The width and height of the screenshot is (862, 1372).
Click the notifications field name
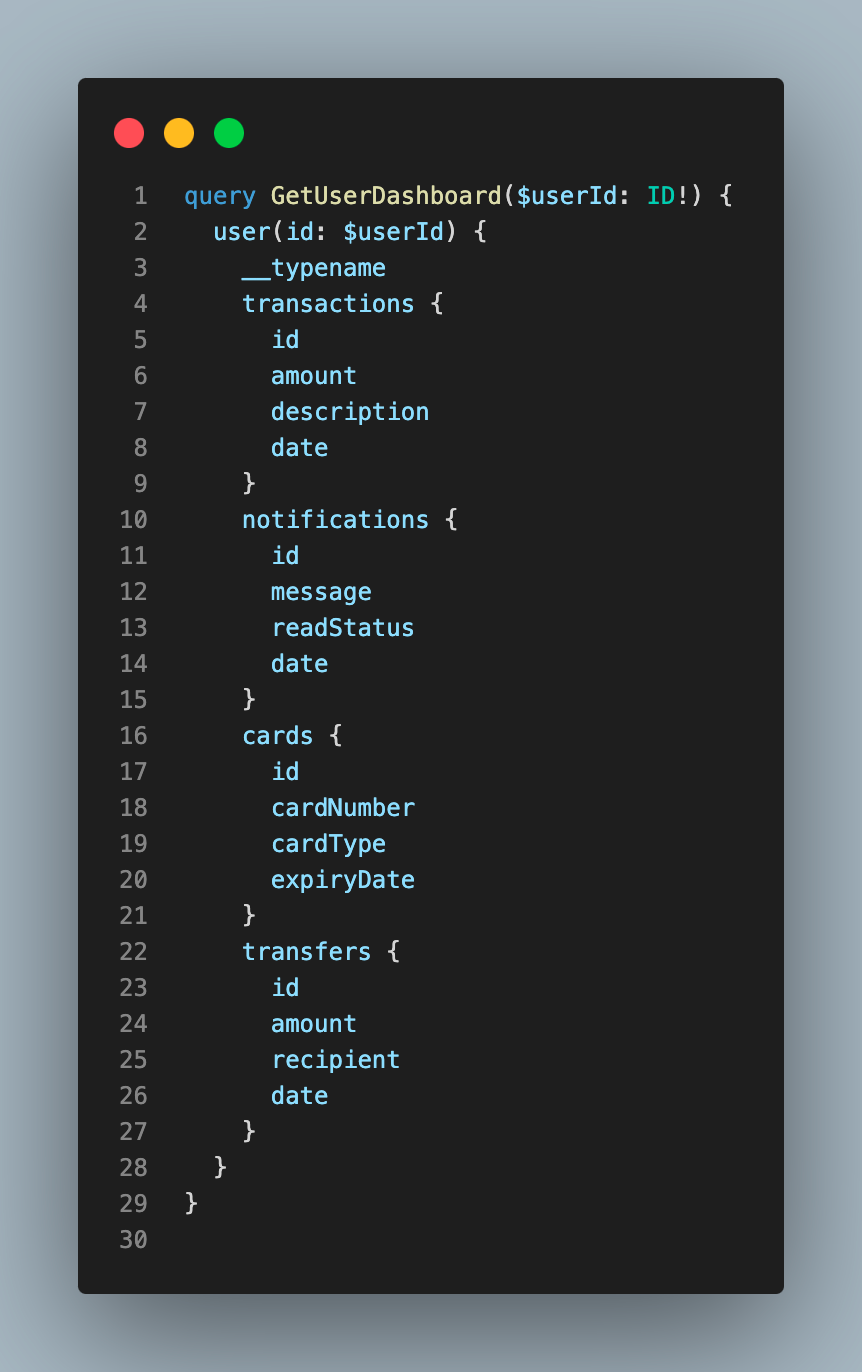pos(335,520)
